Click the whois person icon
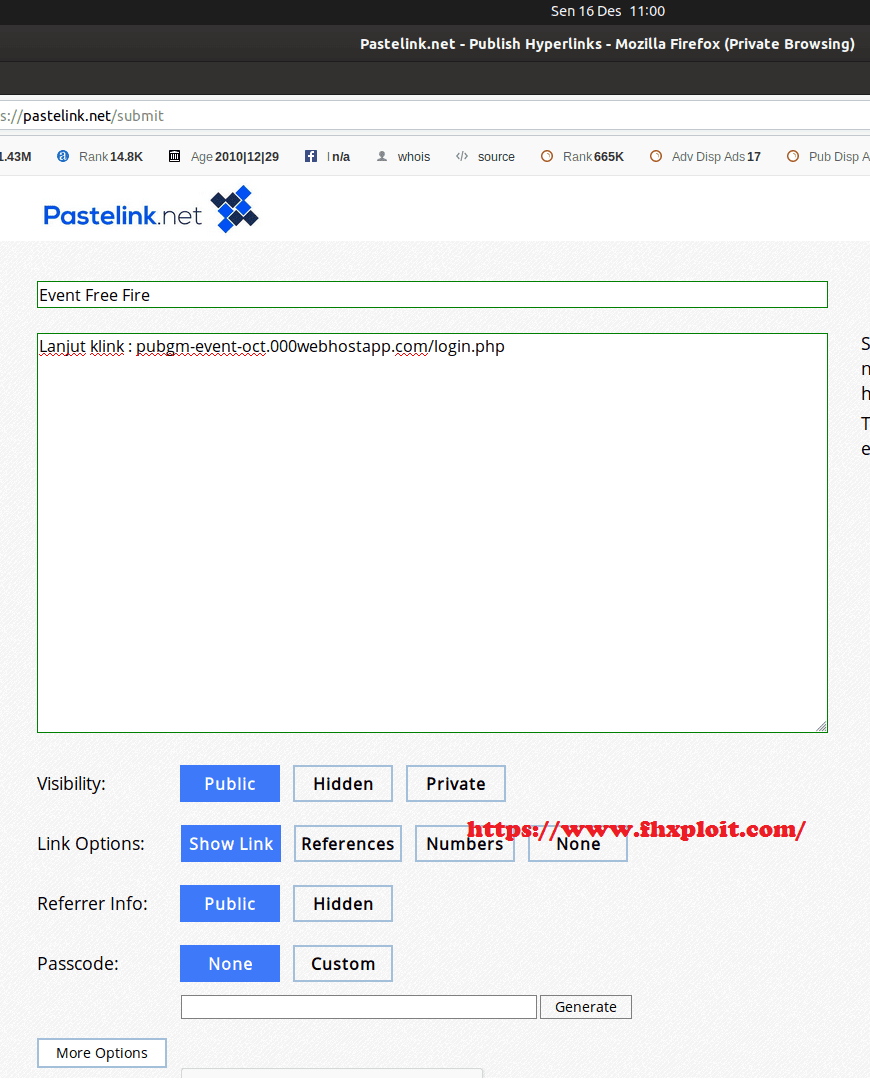Image resolution: width=870 pixels, height=1080 pixels. pos(382,156)
